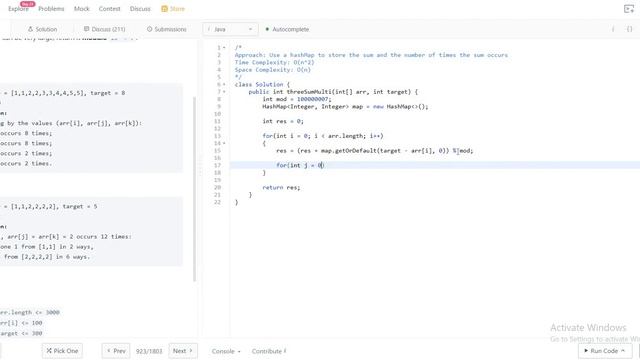The height and width of the screenshot is (360, 640).
Task: Go to the Next problem
Action: [x=182, y=351]
